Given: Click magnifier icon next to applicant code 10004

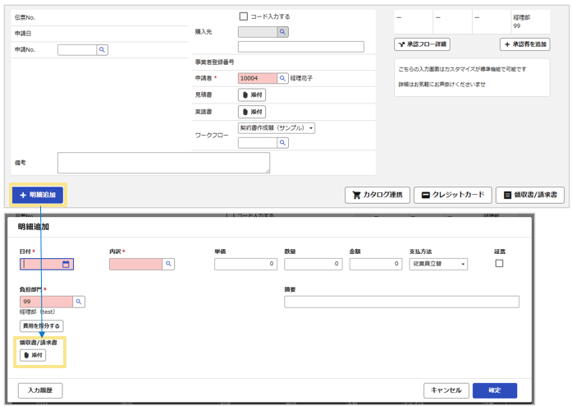Looking at the screenshot, I should click(x=282, y=78).
